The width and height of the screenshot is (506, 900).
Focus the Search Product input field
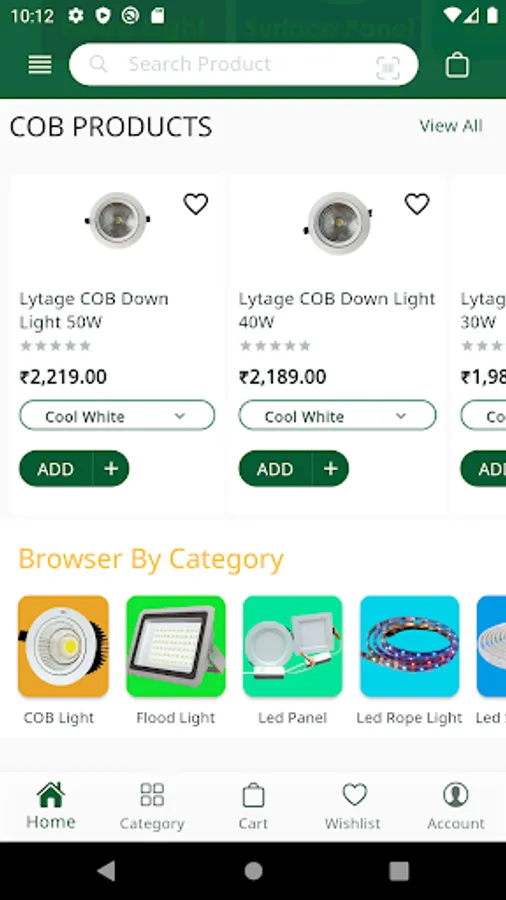[244, 64]
